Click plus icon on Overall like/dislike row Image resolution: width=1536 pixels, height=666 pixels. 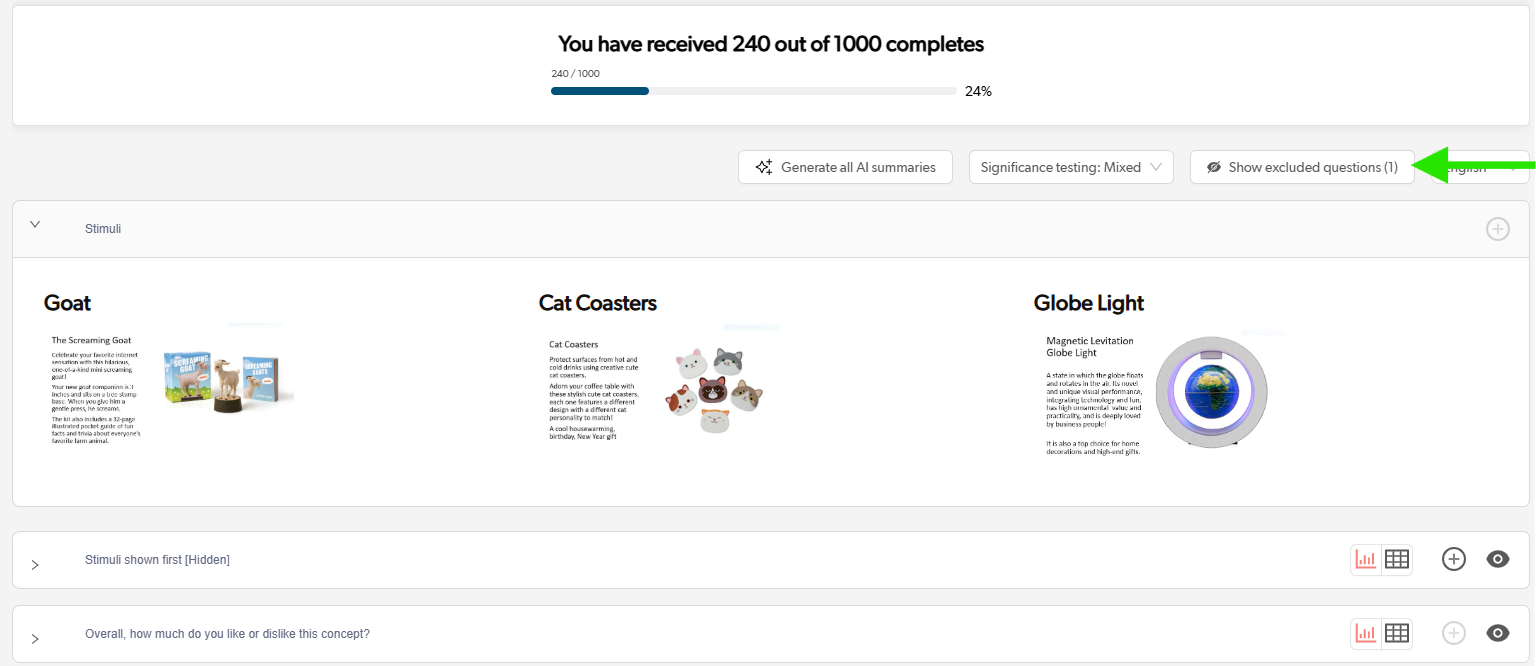[x=1453, y=633]
